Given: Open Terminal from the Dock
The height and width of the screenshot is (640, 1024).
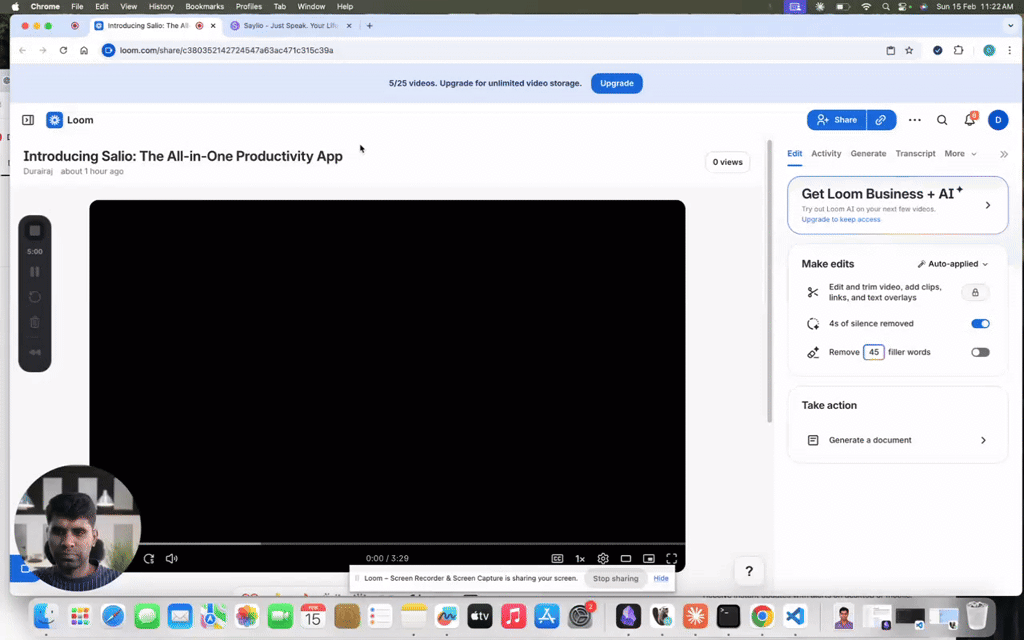Looking at the screenshot, I should (x=728, y=616).
